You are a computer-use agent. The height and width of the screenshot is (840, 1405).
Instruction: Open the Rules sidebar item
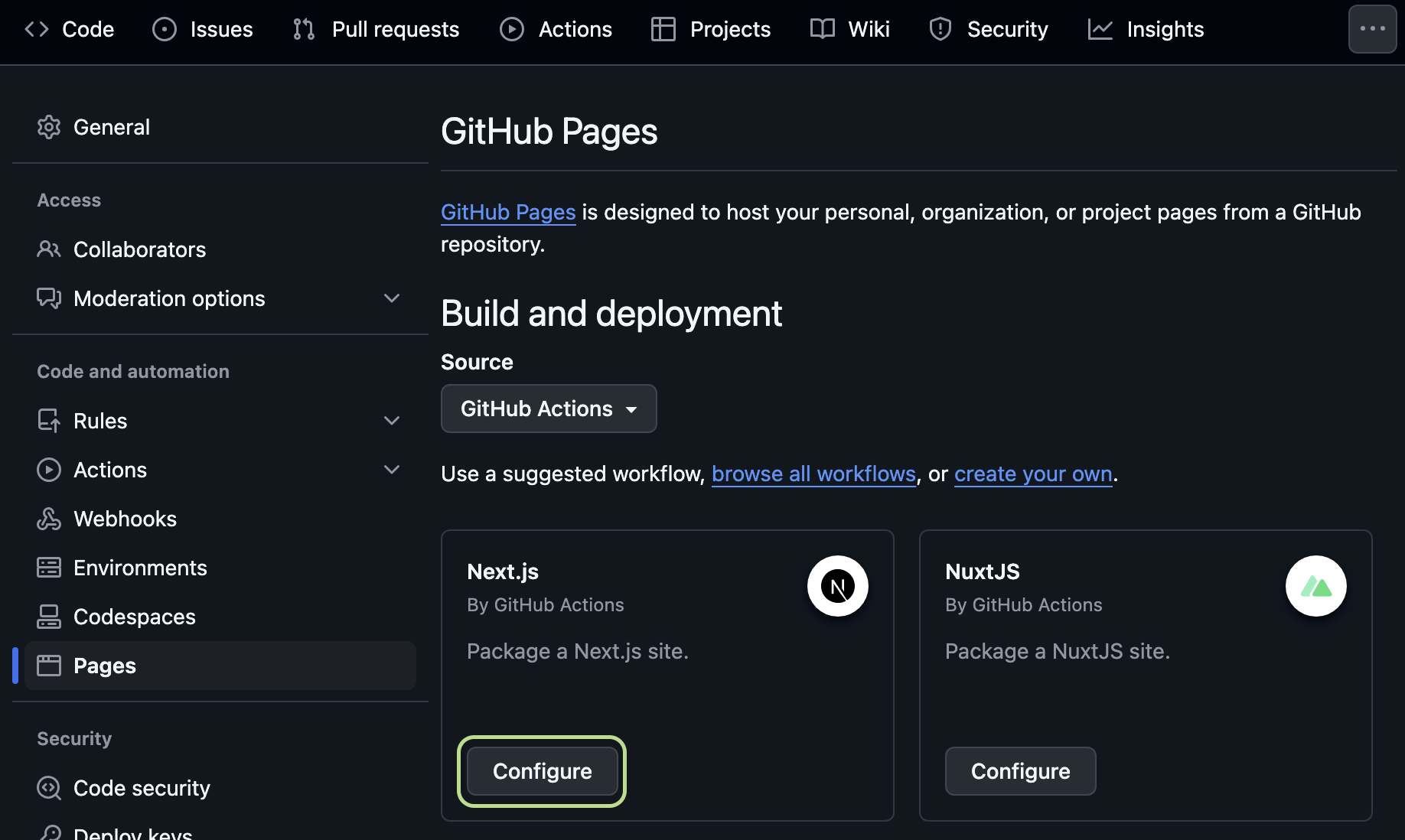coord(220,421)
